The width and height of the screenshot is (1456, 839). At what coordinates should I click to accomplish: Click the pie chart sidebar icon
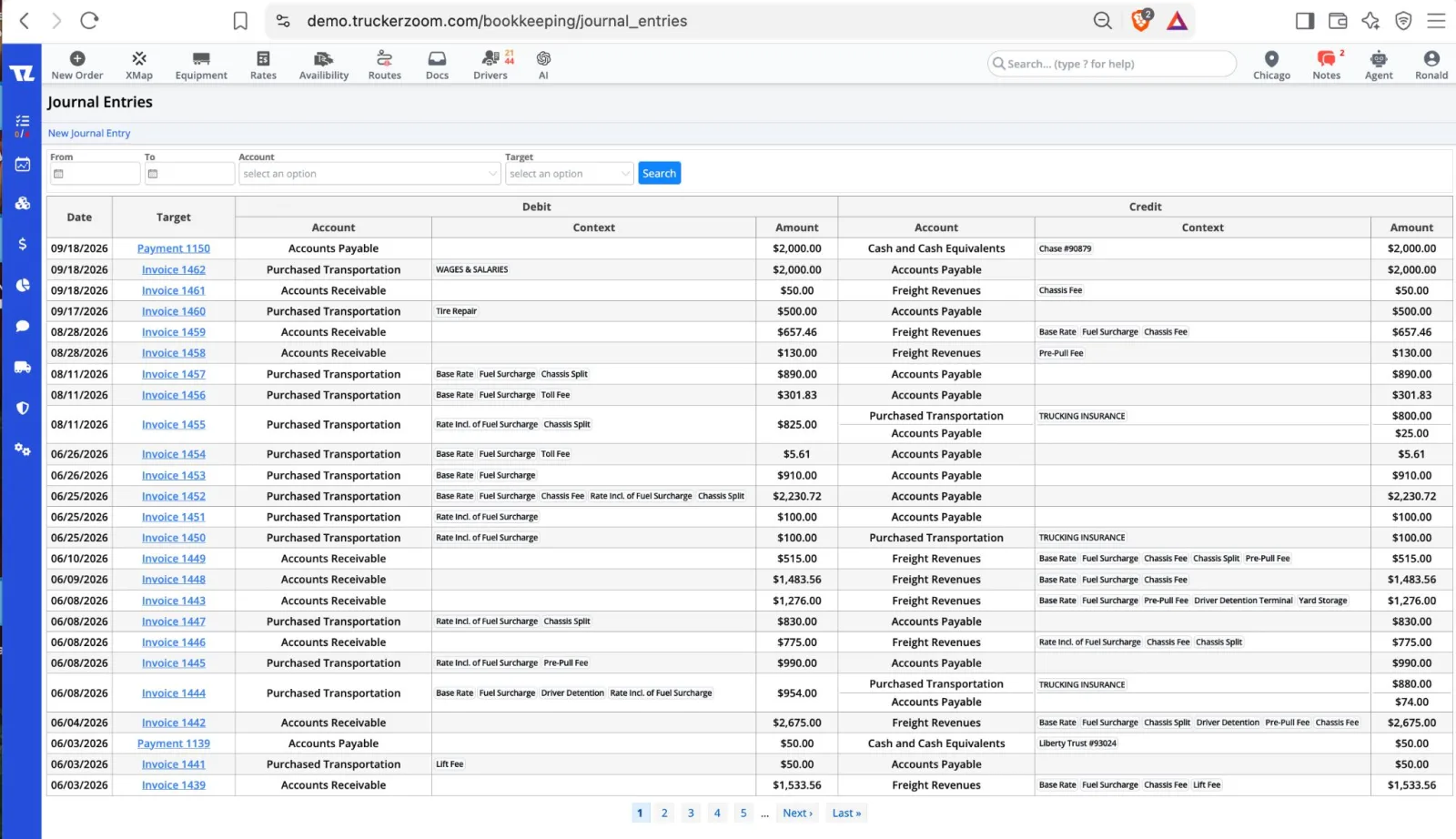point(23,285)
